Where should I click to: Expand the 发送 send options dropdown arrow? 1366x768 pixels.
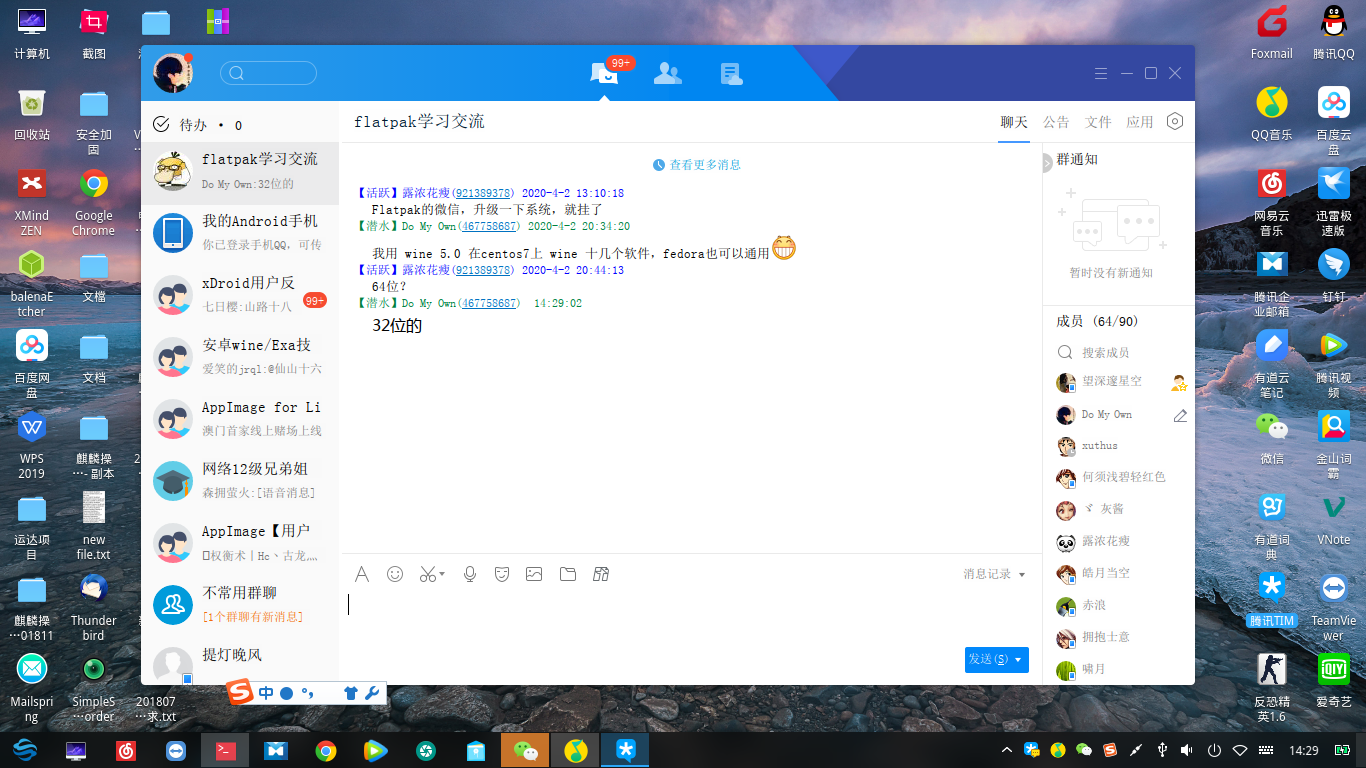(x=1018, y=660)
